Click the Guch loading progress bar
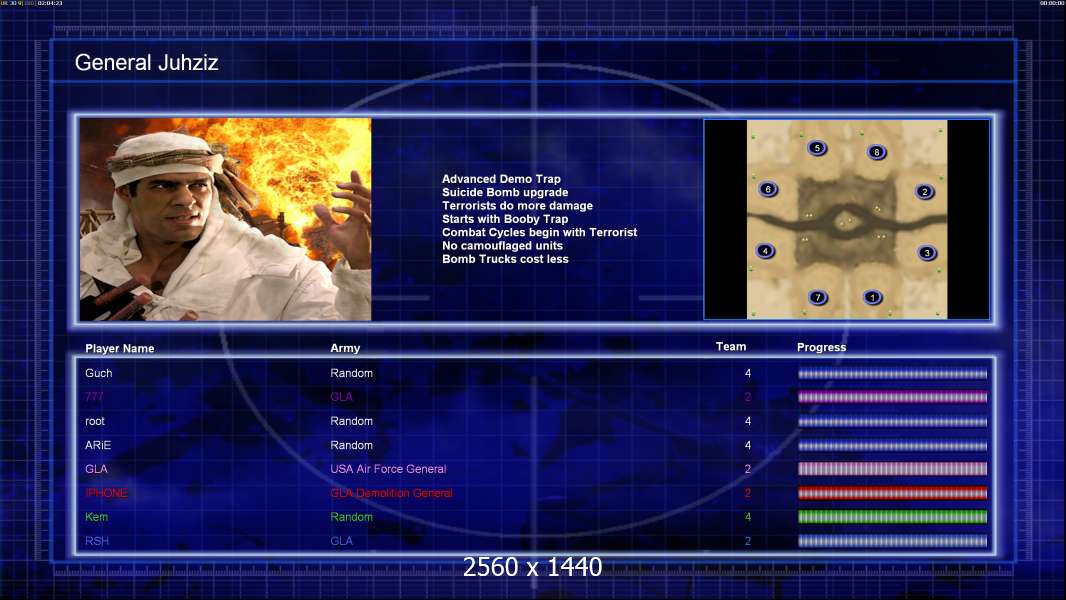Image resolution: width=1066 pixels, height=600 pixels. [892, 373]
